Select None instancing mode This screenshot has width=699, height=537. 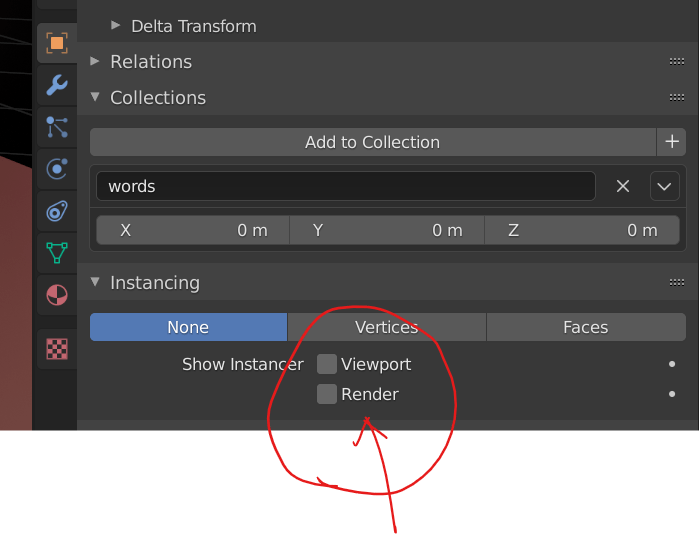coord(188,327)
